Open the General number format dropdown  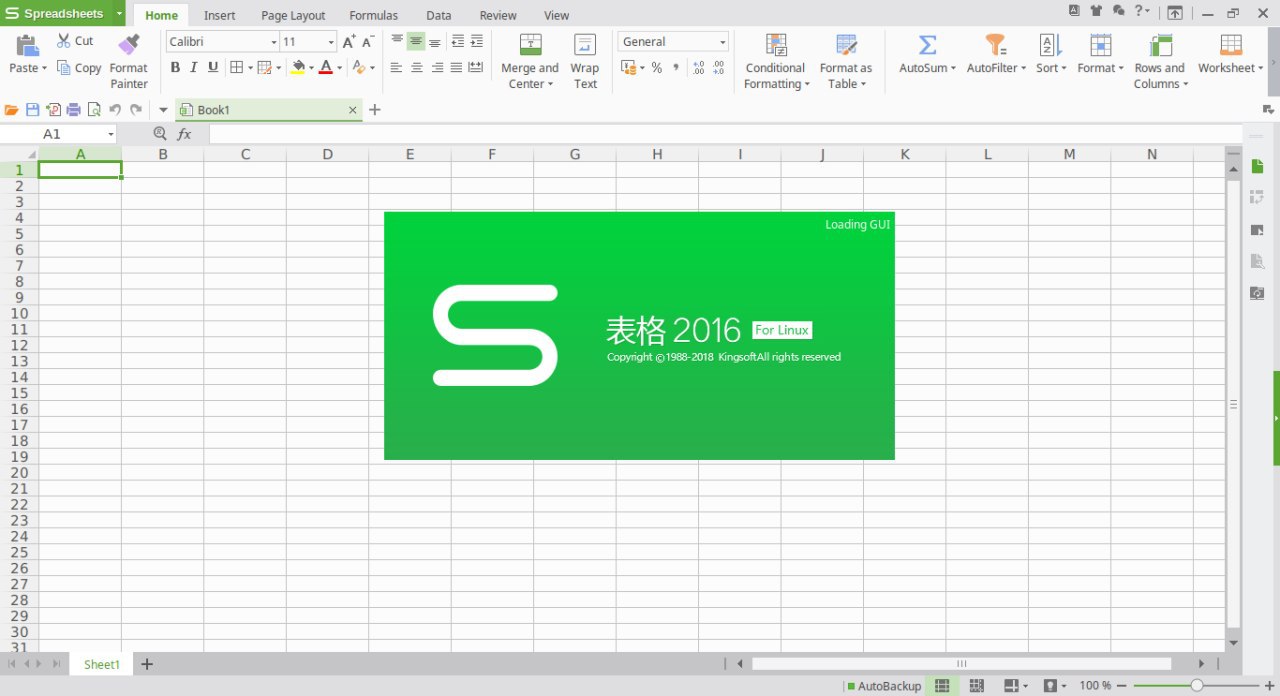[723, 42]
